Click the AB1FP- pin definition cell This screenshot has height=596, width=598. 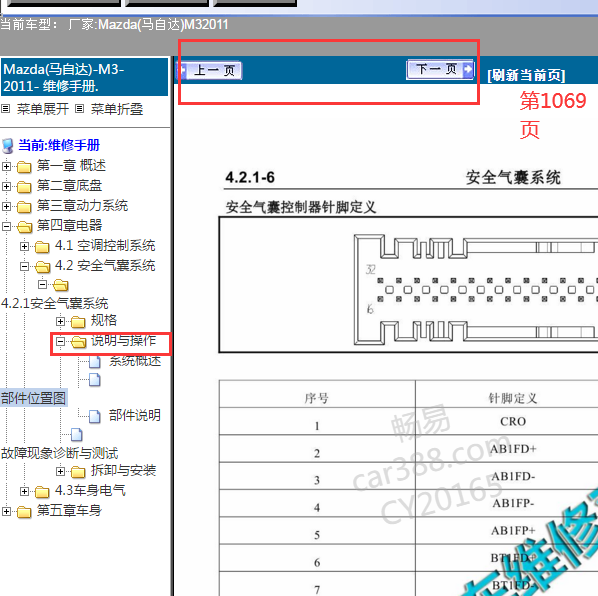coord(513,503)
